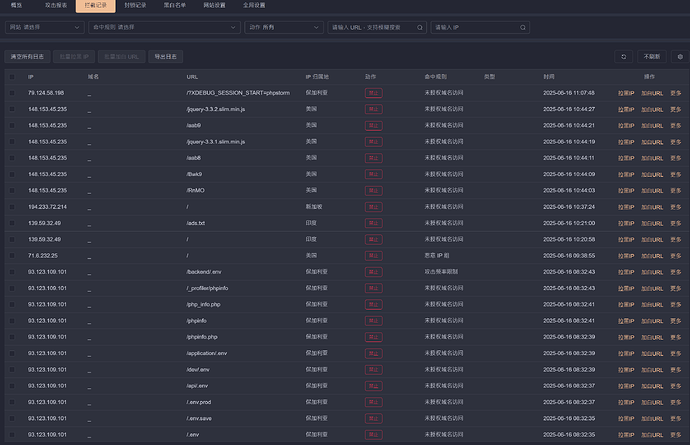Open the 不刷新 auto-refresh dropdown
This screenshot has height=445, width=690.
coord(651,57)
